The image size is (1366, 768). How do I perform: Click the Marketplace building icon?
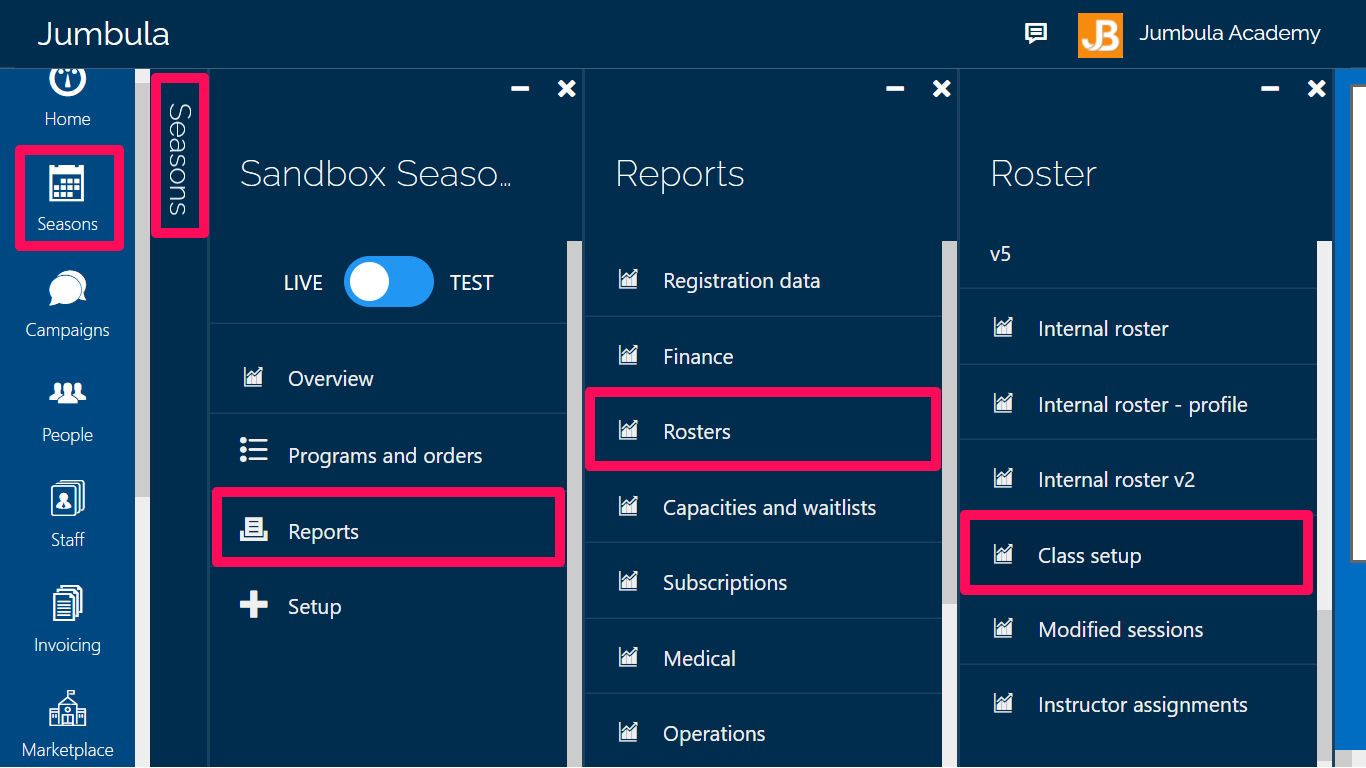(67, 709)
